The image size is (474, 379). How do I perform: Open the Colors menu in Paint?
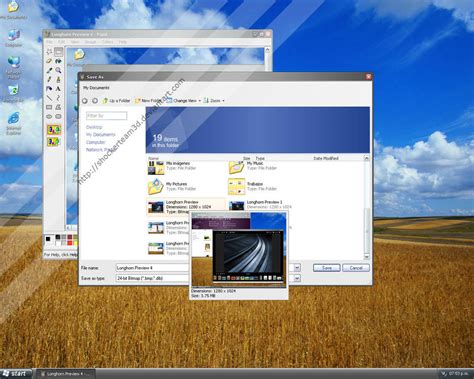[107, 42]
